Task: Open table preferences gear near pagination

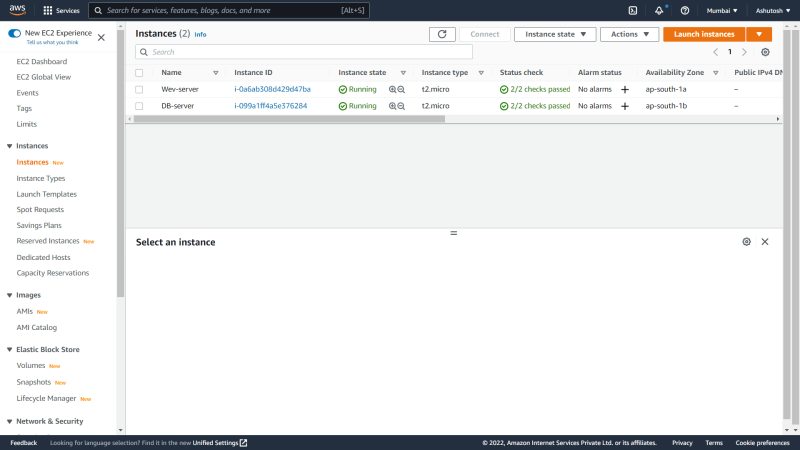Action: [x=765, y=52]
